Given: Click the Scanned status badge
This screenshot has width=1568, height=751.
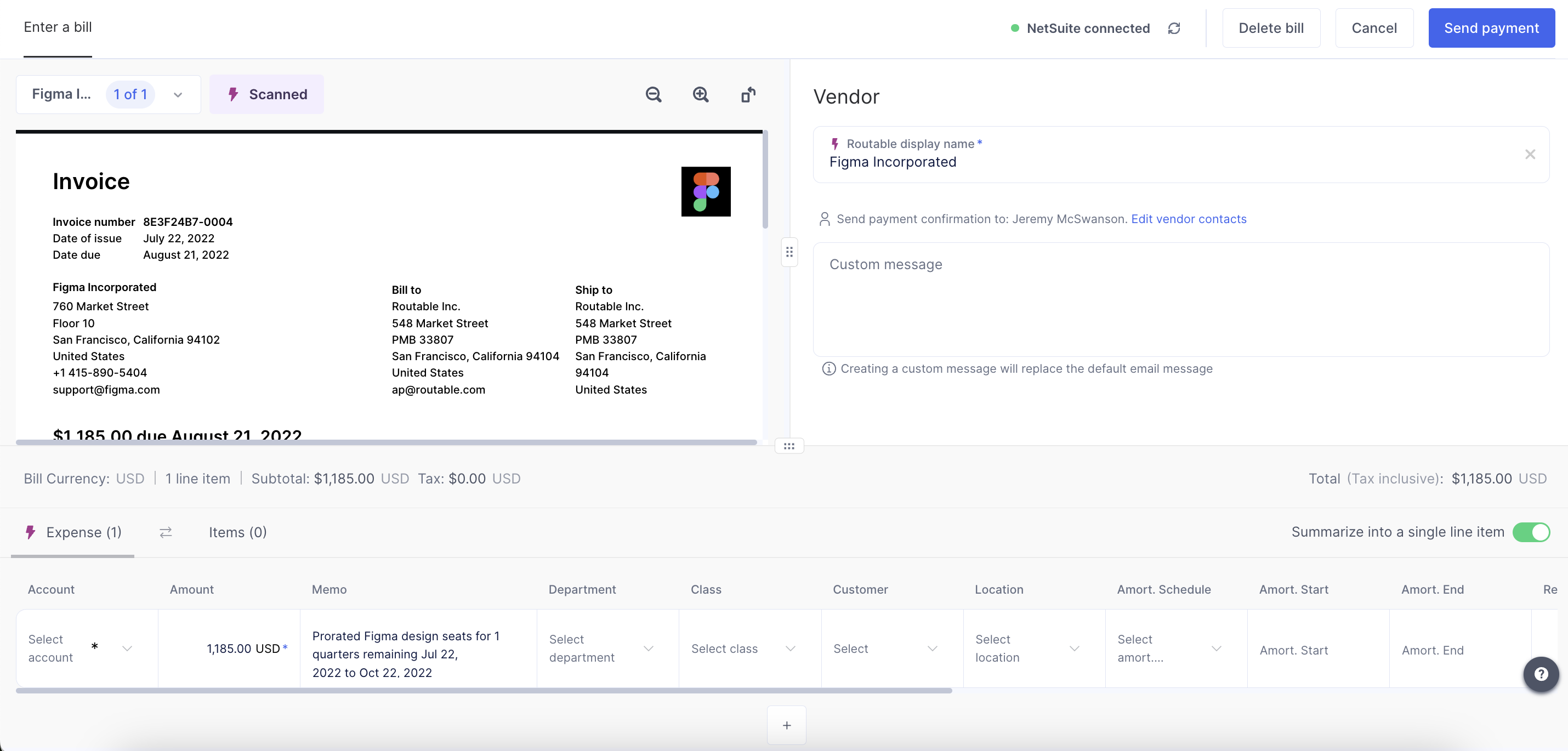Looking at the screenshot, I should (266, 94).
